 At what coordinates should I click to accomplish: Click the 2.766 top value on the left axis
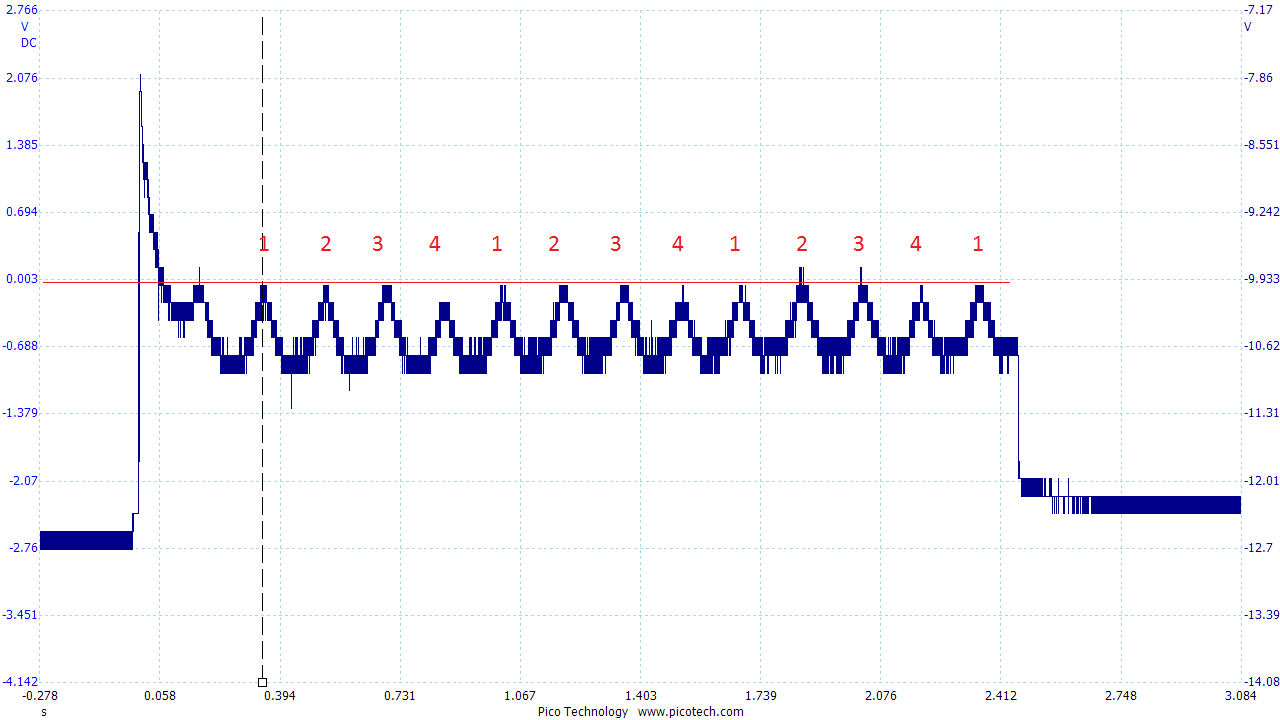[22, 10]
